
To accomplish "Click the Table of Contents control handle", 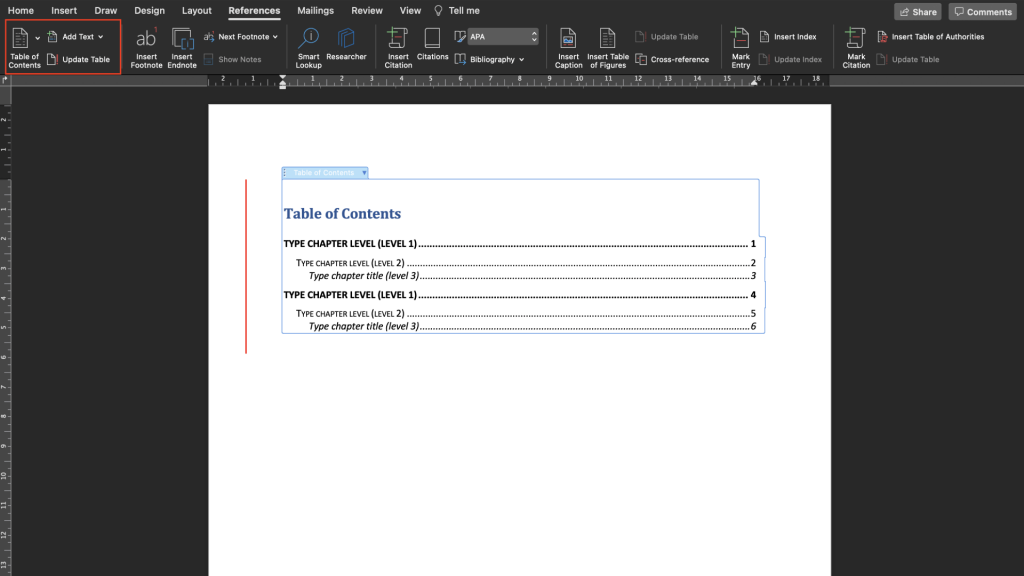I will [x=285, y=172].
